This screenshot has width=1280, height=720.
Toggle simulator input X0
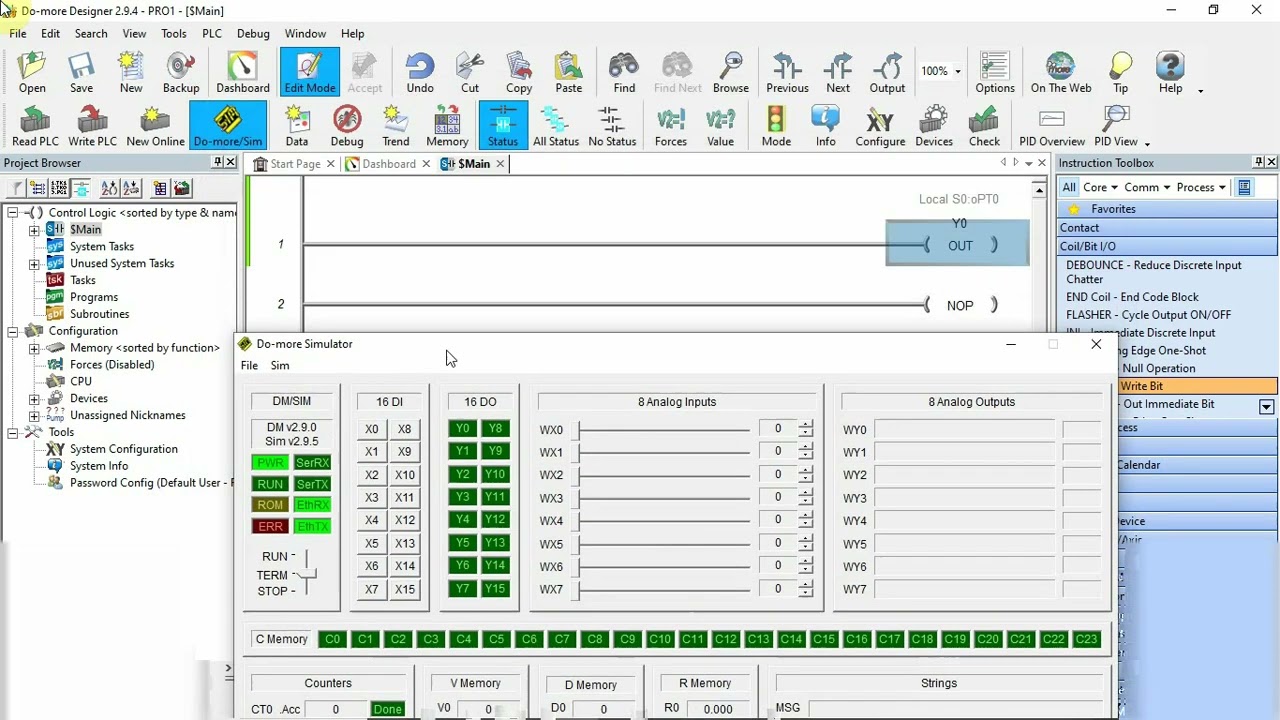click(x=372, y=429)
